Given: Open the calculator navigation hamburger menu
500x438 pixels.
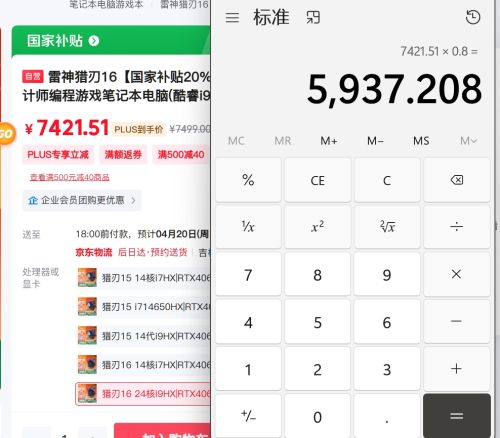Looking at the screenshot, I should (232, 17).
